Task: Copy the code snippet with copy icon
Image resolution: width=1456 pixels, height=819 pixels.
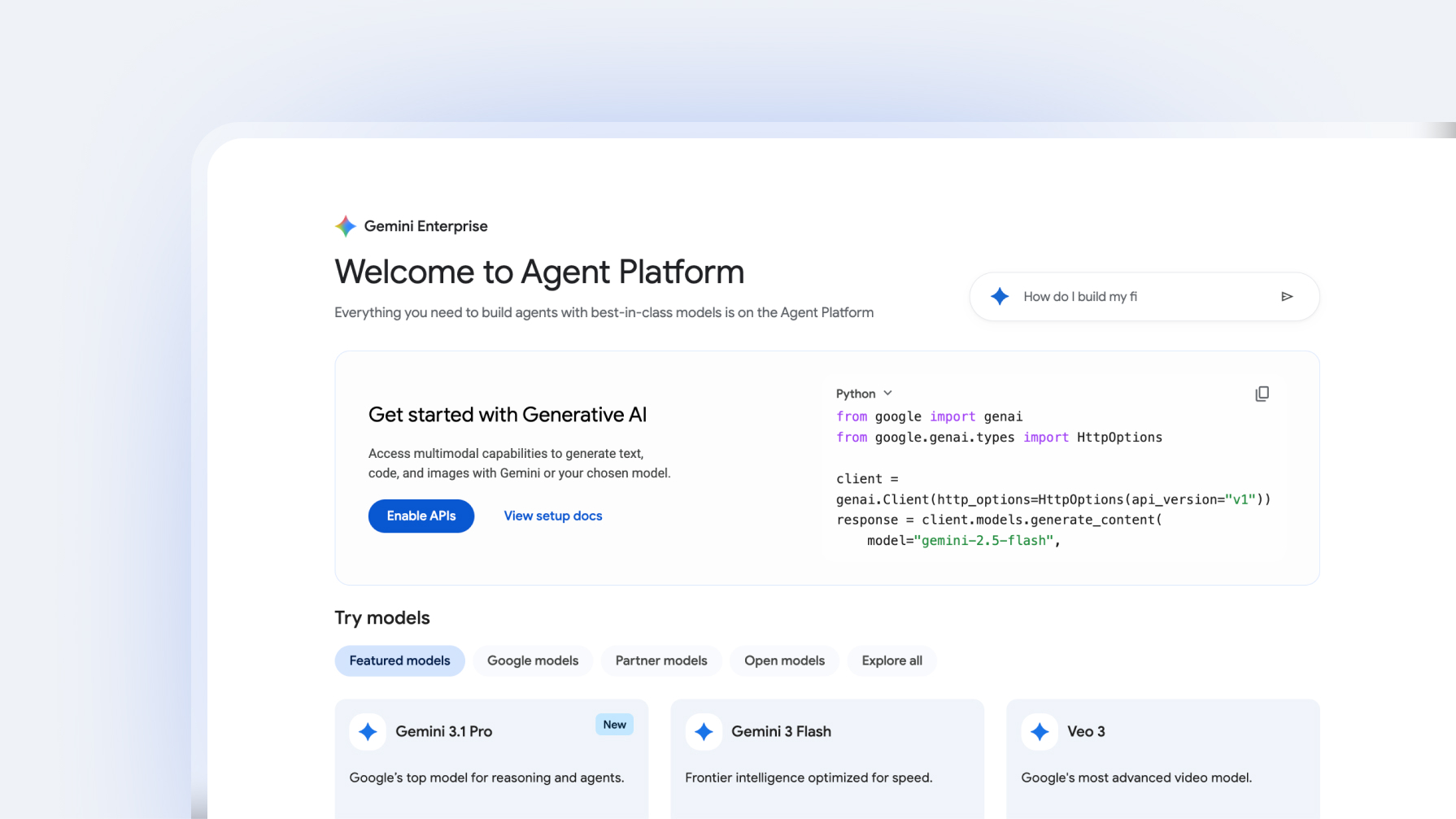Action: click(1262, 394)
